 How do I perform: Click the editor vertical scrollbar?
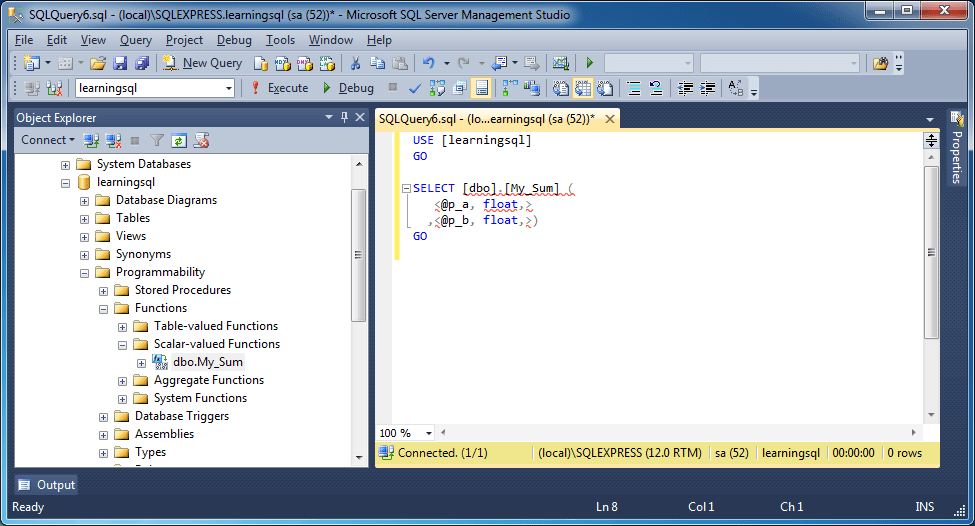(x=931, y=252)
